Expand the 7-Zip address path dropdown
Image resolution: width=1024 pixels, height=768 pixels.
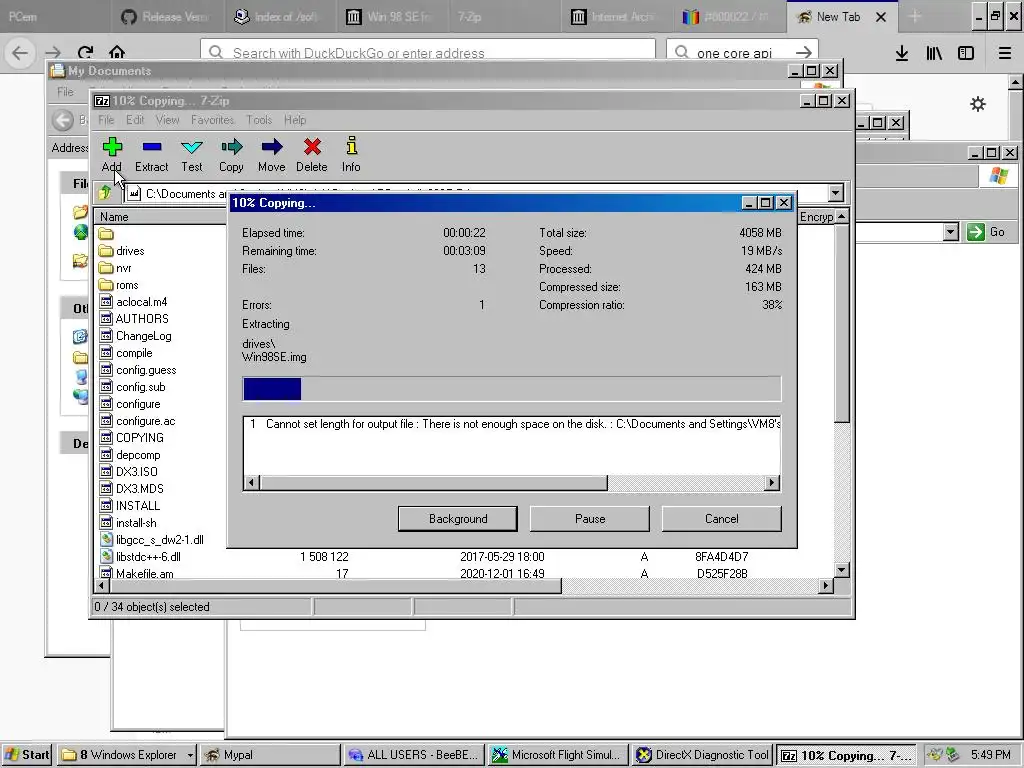pyautogui.click(x=835, y=193)
